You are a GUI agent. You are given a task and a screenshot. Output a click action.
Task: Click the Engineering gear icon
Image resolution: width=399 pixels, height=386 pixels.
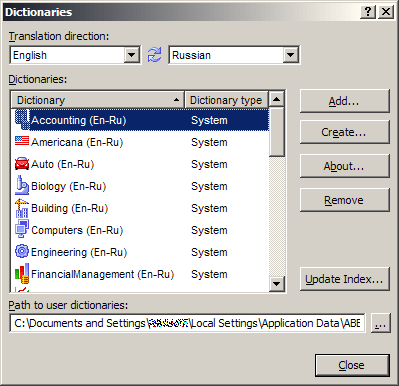click(22, 251)
